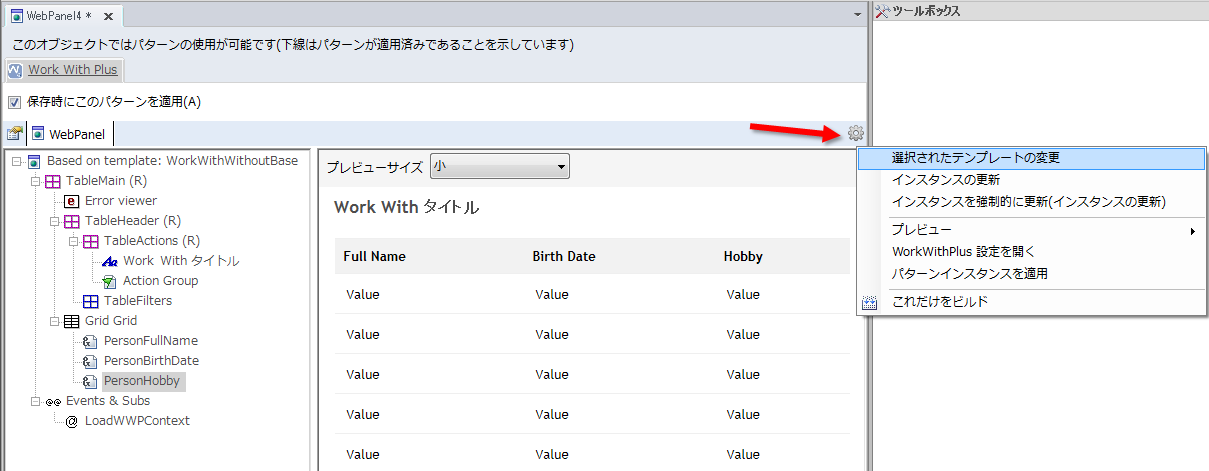The image size is (1209, 471).
Task: Click the properties icon left of WebPanel tab
Action: [15, 134]
